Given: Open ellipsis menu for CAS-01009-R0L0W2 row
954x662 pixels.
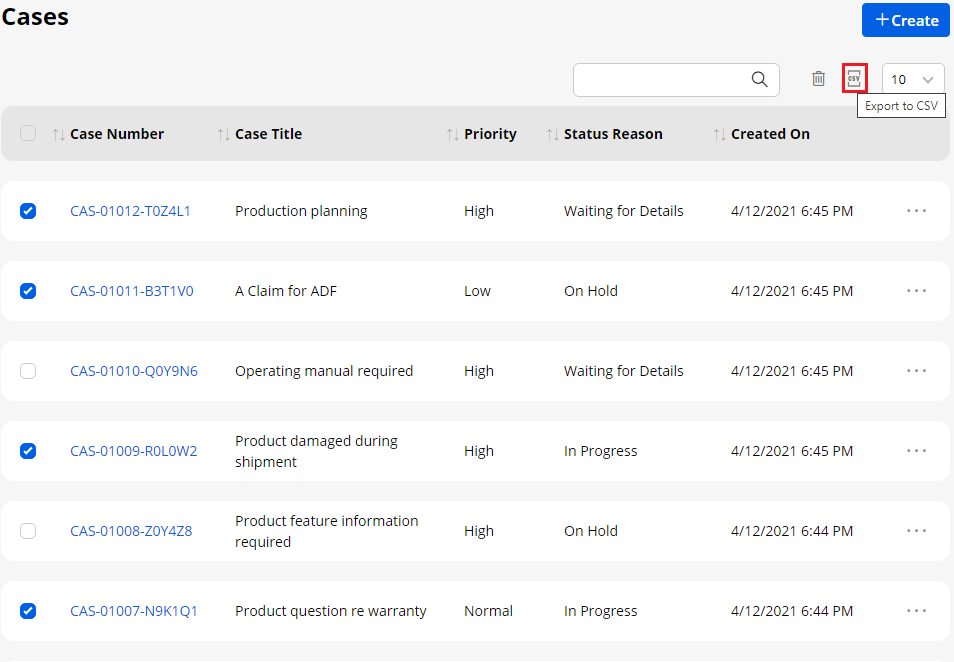Looking at the screenshot, I should [916, 451].
